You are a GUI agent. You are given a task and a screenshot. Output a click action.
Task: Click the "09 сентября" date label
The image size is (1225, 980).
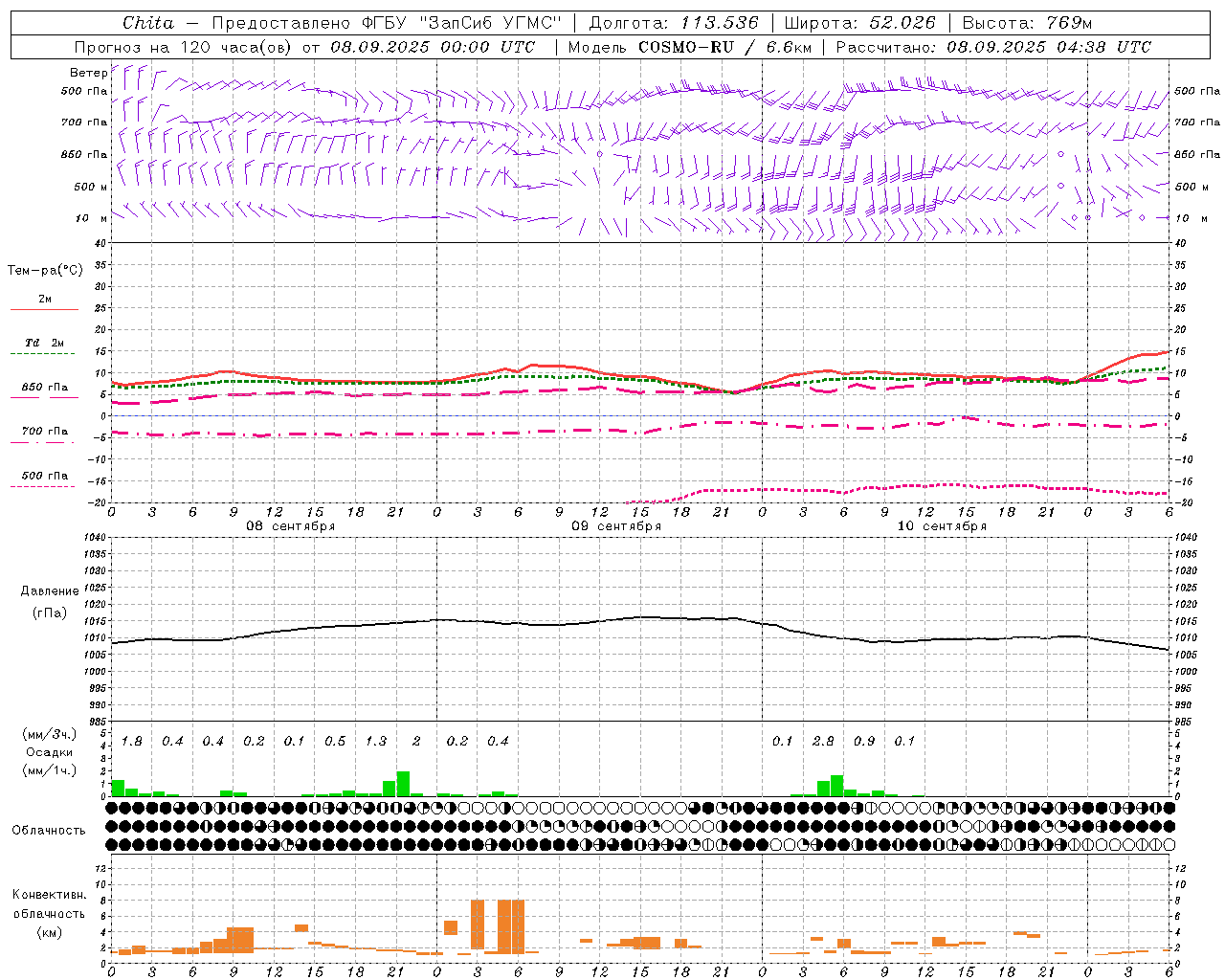[x=616, y=526]
